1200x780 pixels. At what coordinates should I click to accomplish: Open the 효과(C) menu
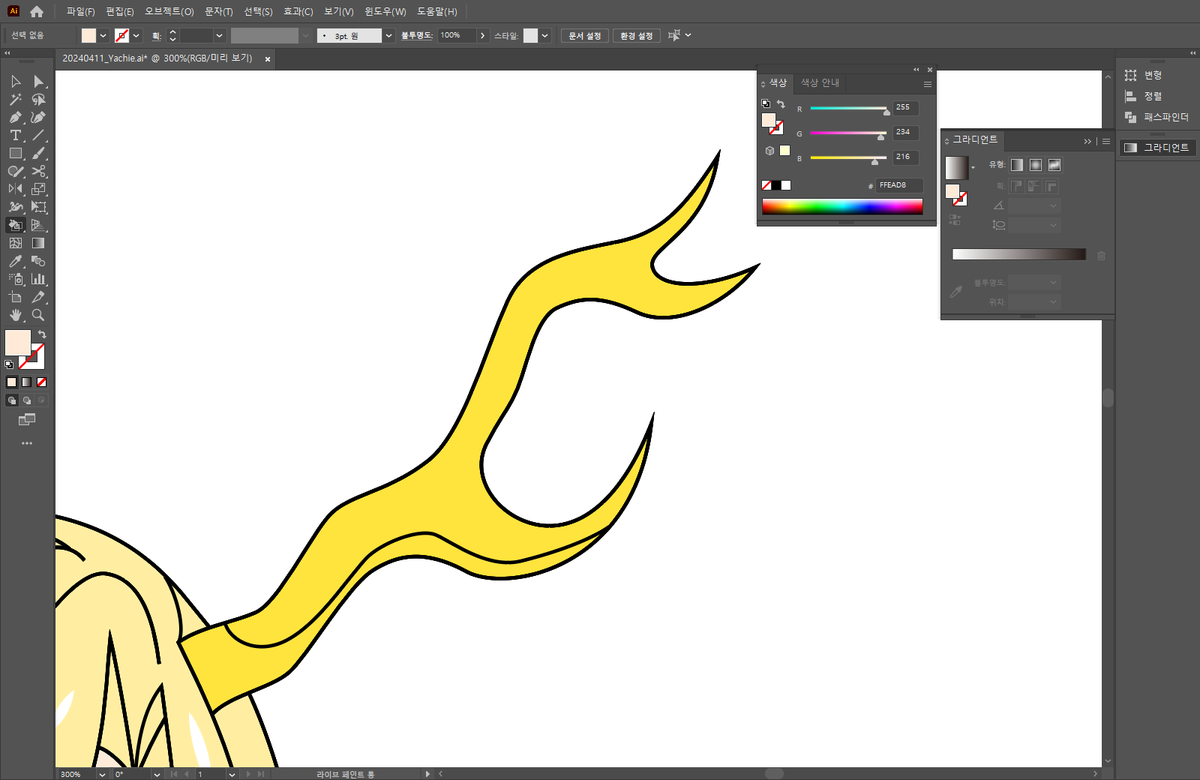[x=297, y=12]
